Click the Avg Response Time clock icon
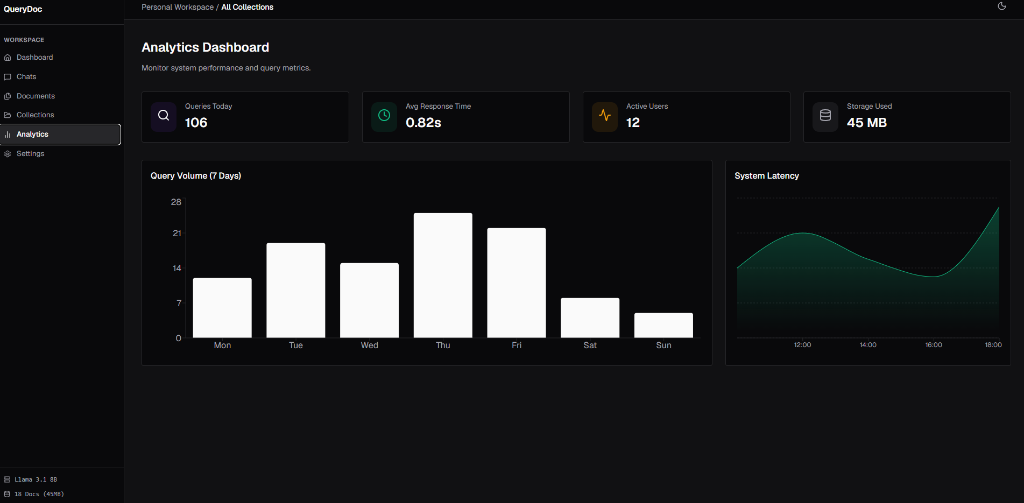This screenshot has height=503, width=1024. (384, 116)
